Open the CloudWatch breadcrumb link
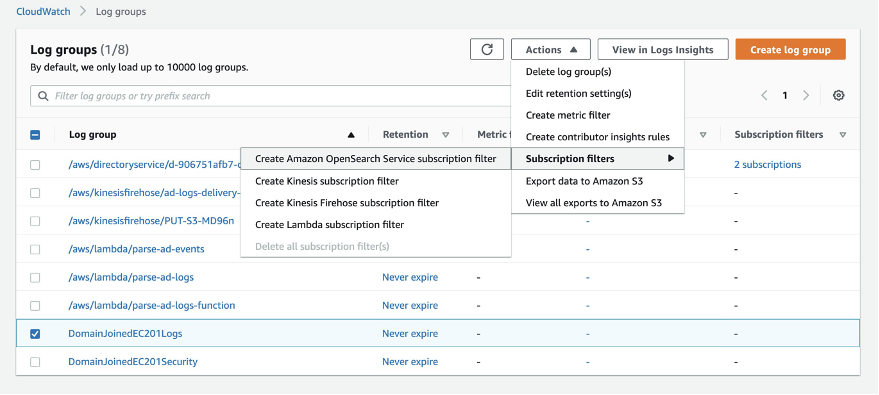The width and height of the screenshot is (879, 395). [x=43, y=11]
